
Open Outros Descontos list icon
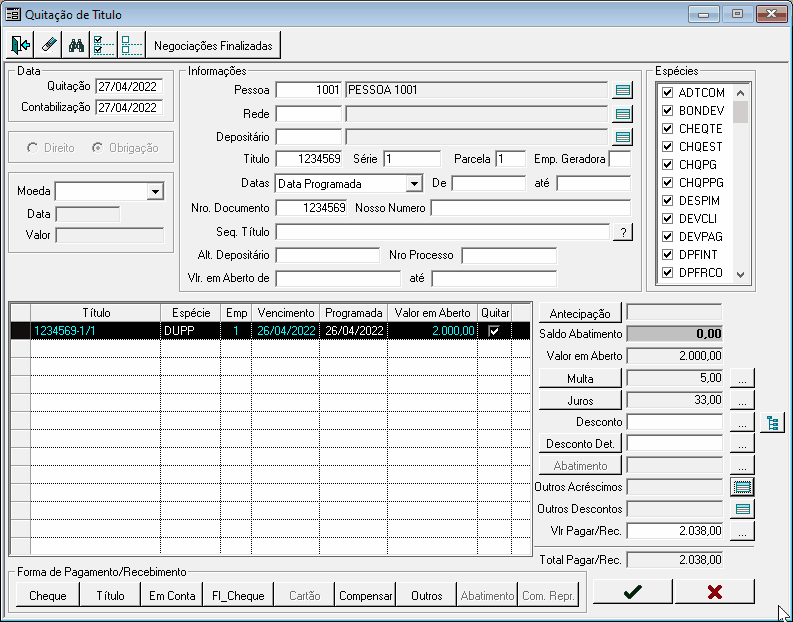[742, 509]
